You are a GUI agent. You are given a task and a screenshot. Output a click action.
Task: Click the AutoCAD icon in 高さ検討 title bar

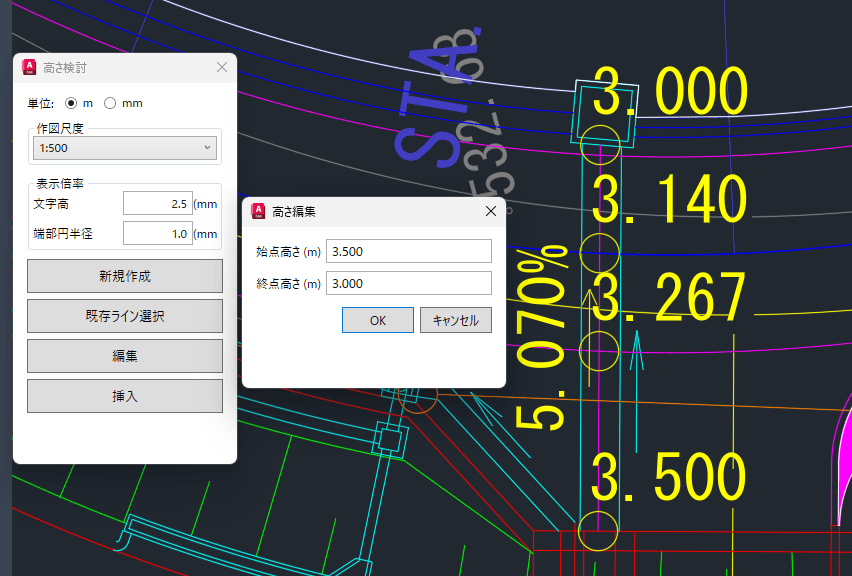pos(29,67)
